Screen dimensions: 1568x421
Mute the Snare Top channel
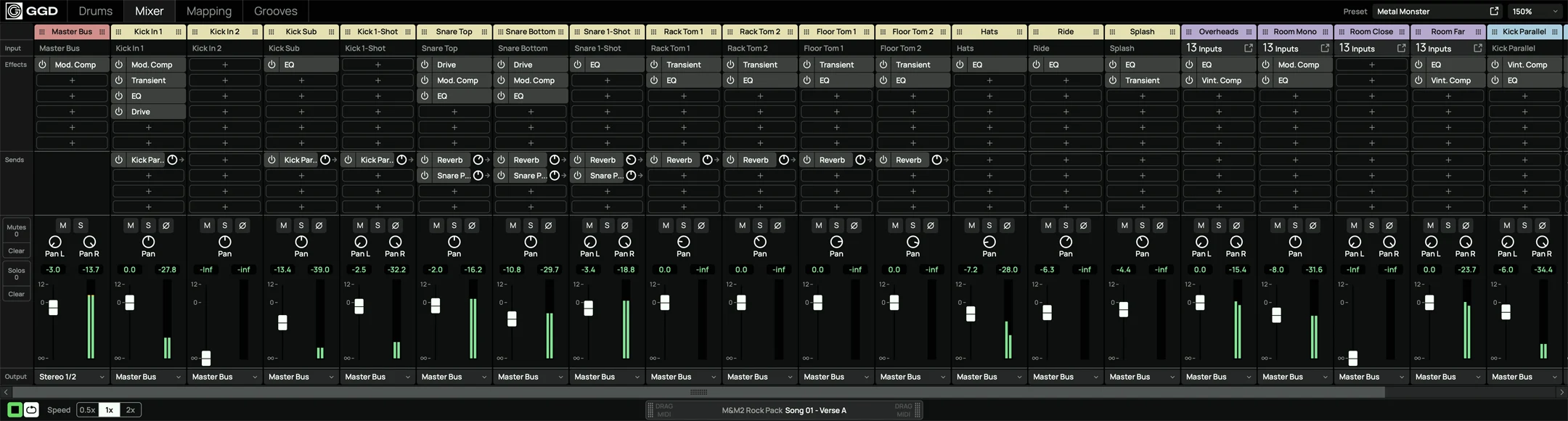click(x=436, y=226)
